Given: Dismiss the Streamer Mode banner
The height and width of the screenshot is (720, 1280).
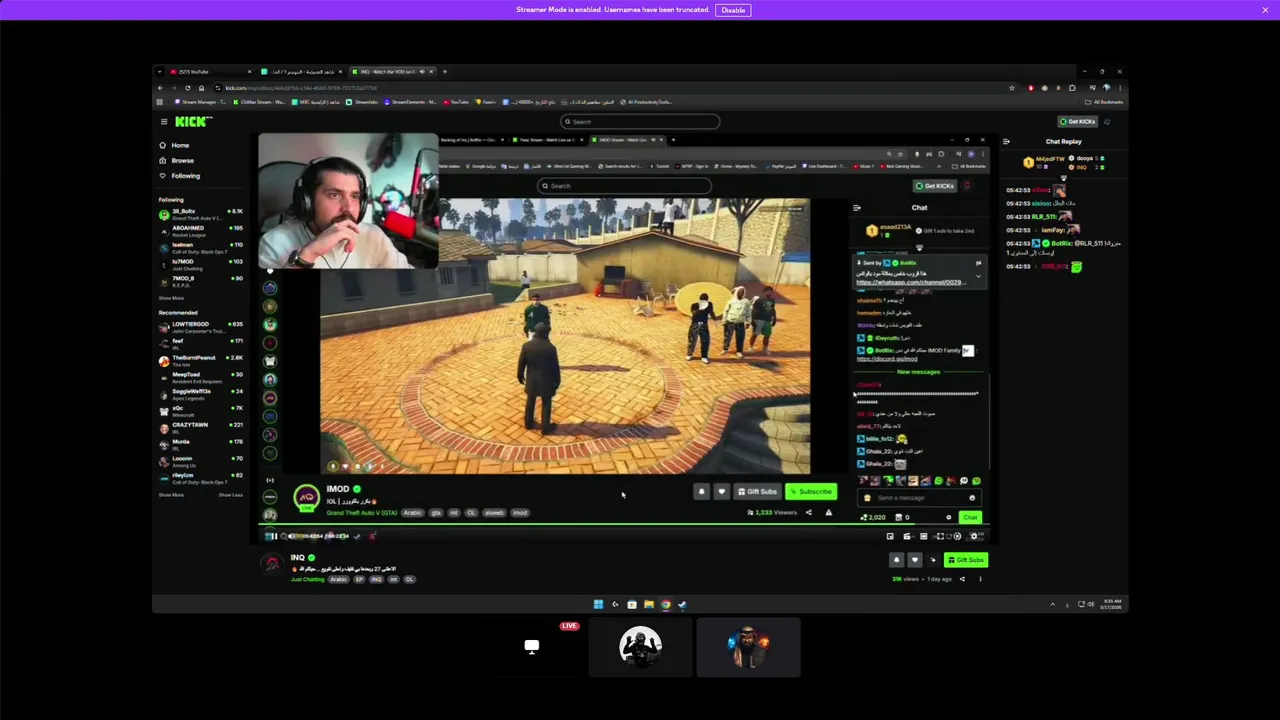Looking at the screenshot, I should coord(1265,10).
